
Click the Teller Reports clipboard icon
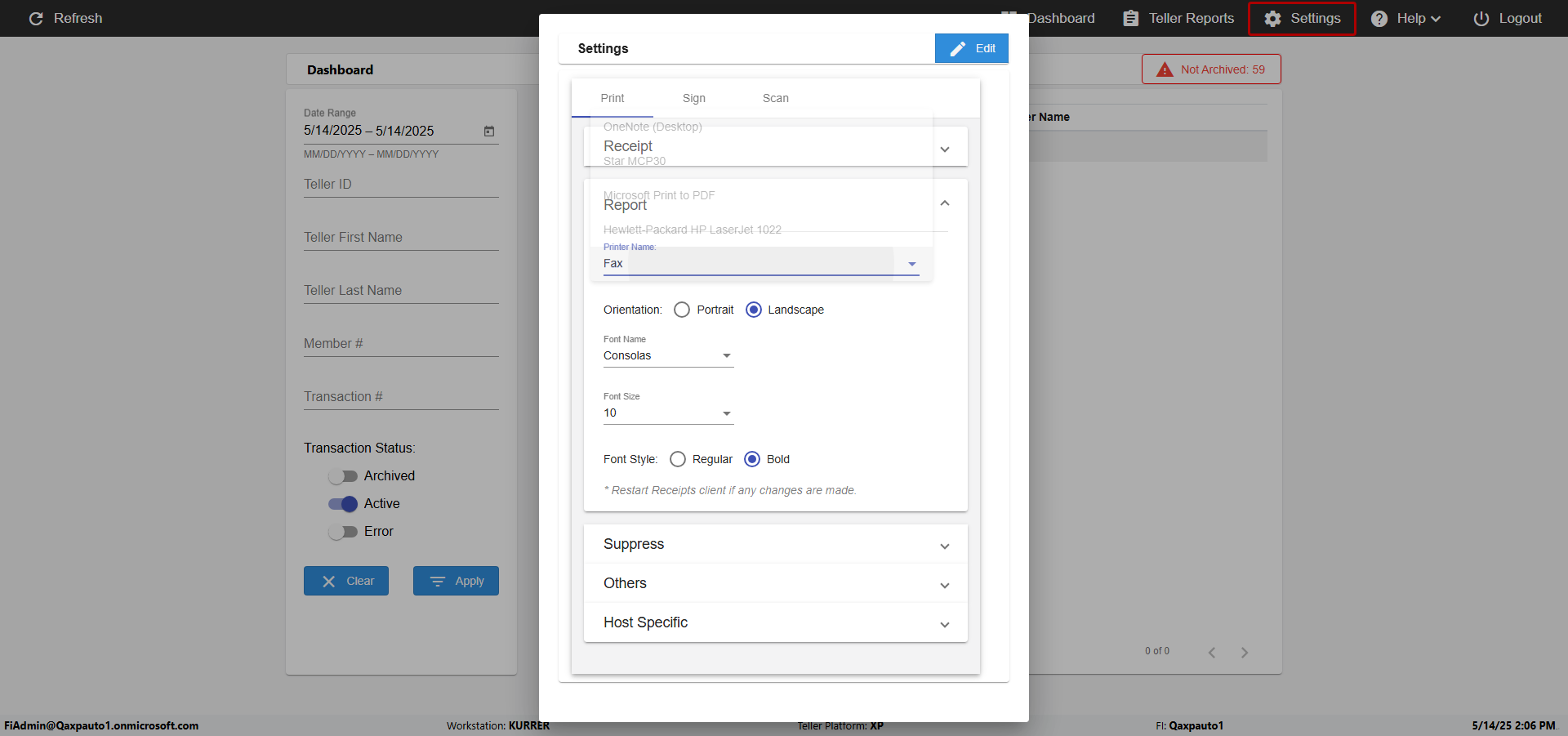1130,18
